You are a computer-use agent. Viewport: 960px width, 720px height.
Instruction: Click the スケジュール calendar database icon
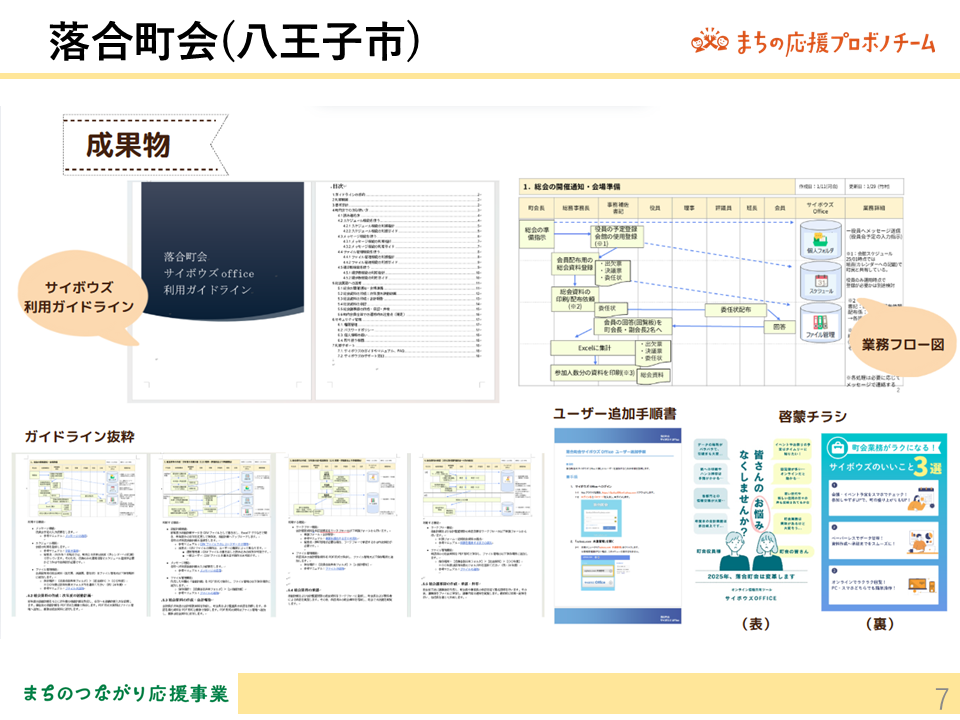click(820, 280)
